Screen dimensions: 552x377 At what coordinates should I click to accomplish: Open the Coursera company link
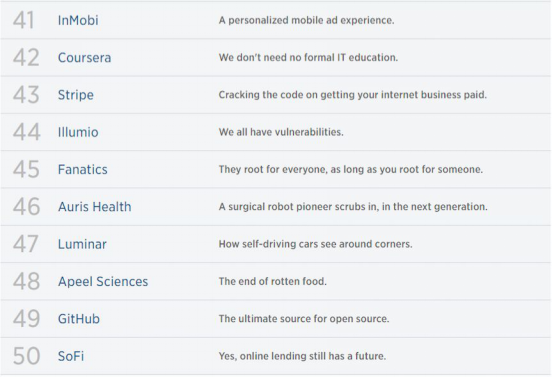(84, 58)
